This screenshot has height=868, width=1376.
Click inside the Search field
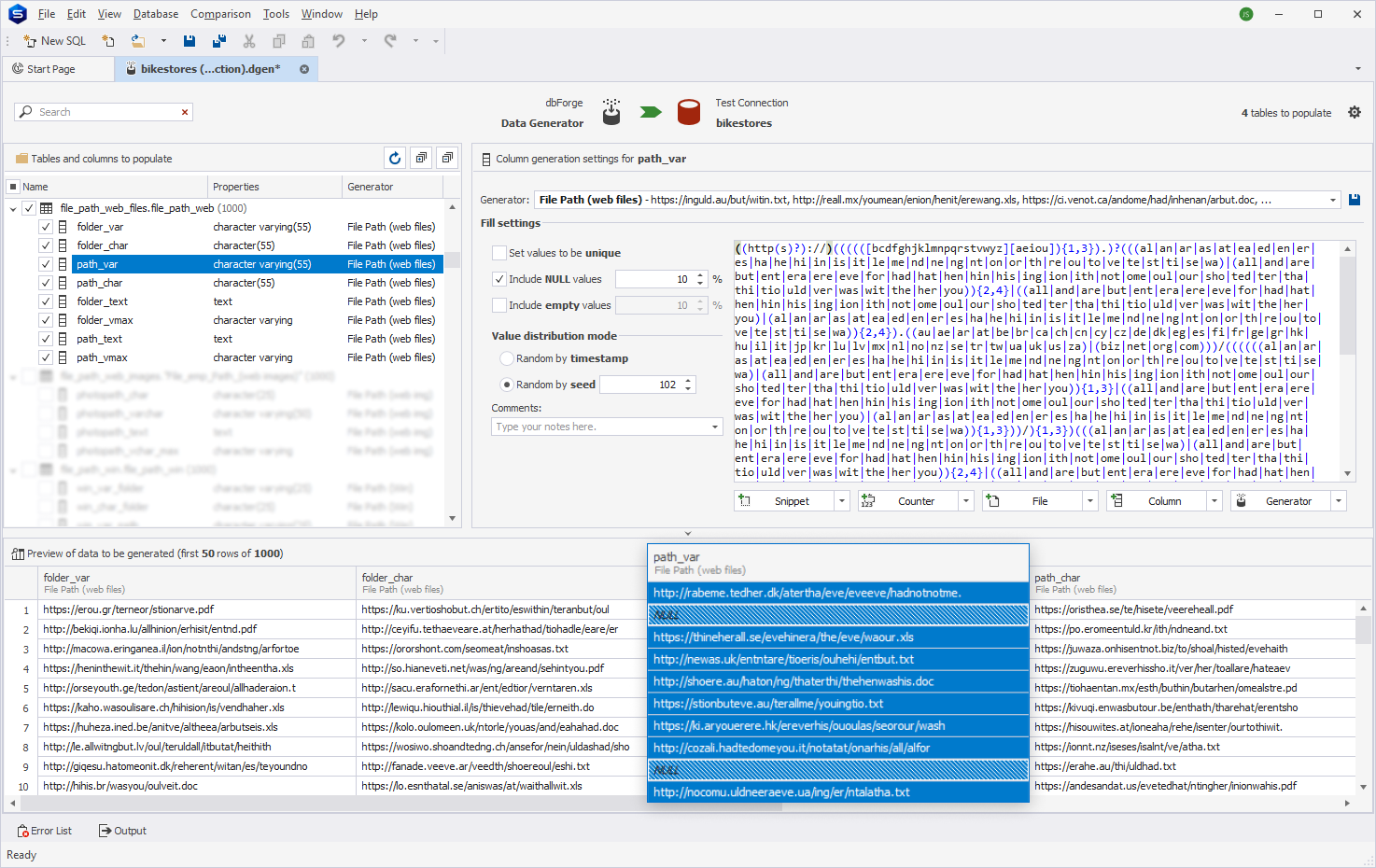pyautogui.click(x=103, y=112)
